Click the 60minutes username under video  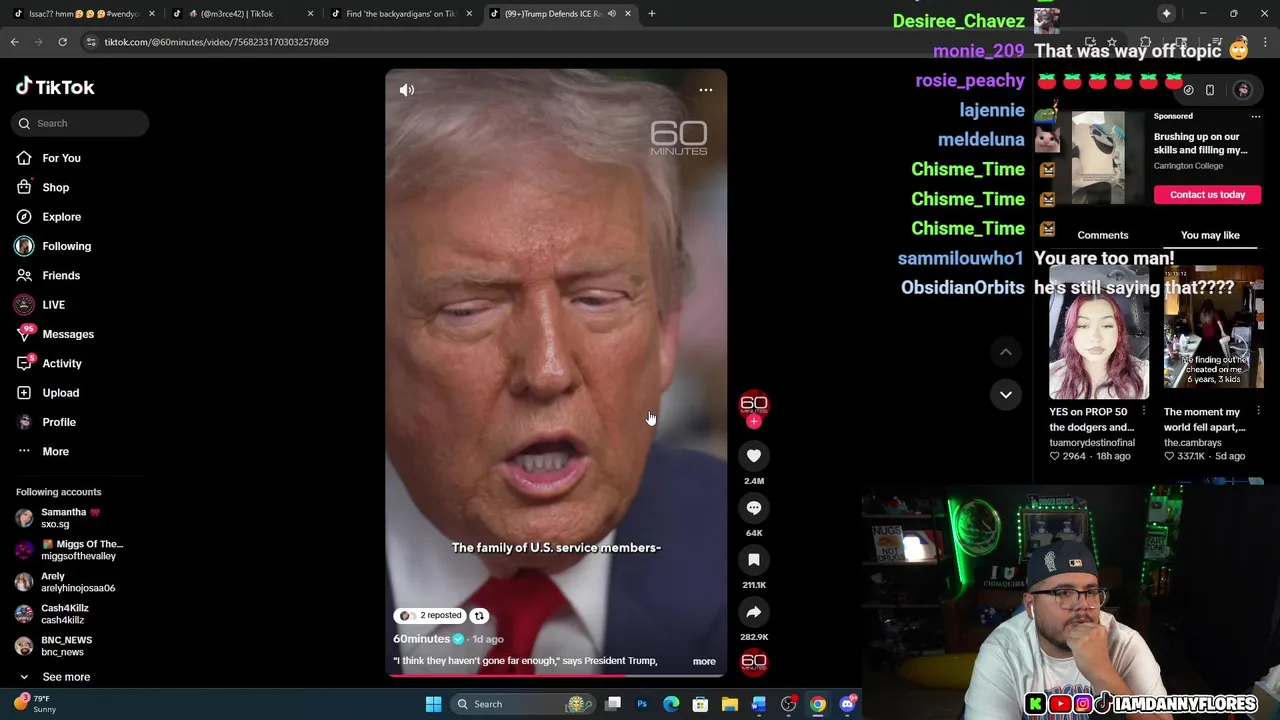coord(421,639)
